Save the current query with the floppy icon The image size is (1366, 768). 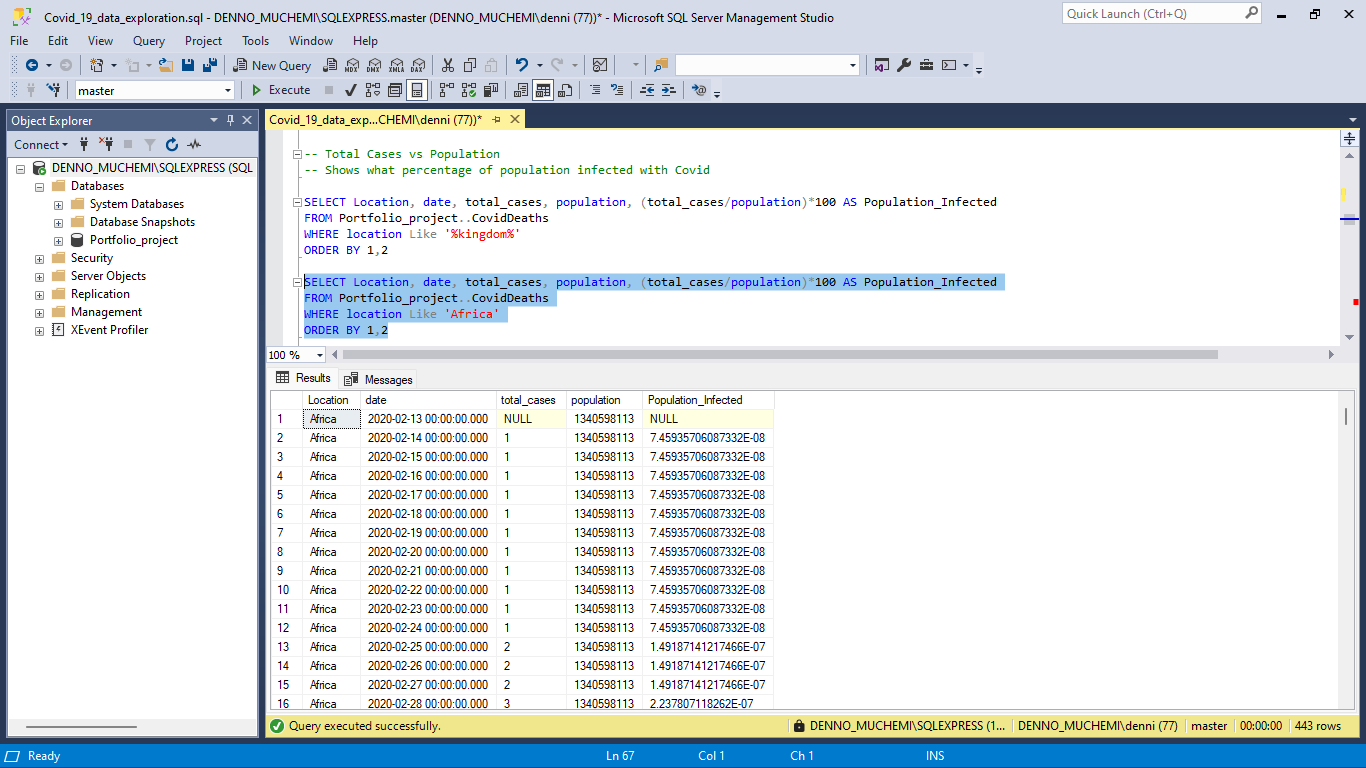pyautogui.click(x=188, y=65)
